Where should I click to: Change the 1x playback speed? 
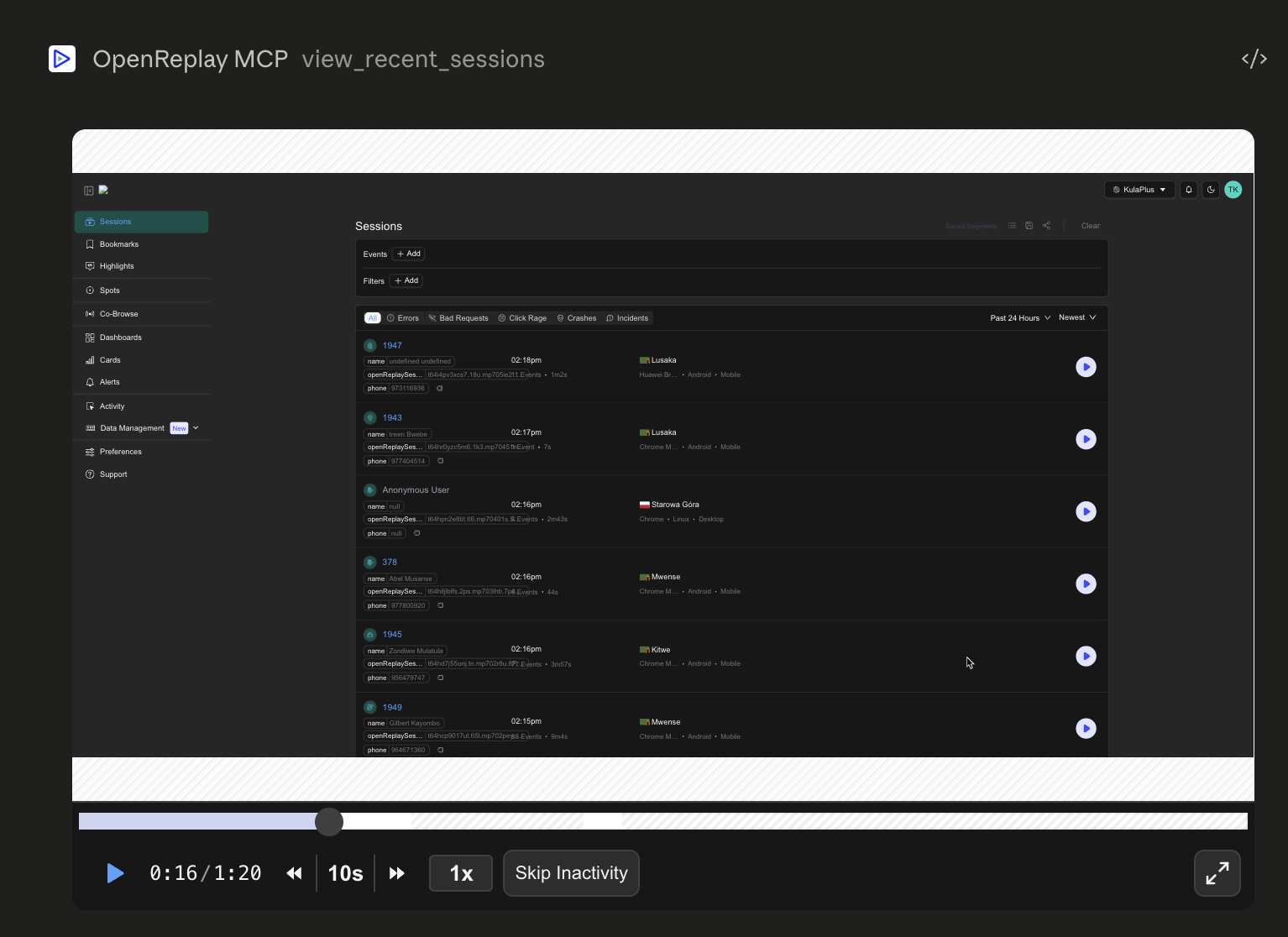pyautogui.click(x=461, y=873)
